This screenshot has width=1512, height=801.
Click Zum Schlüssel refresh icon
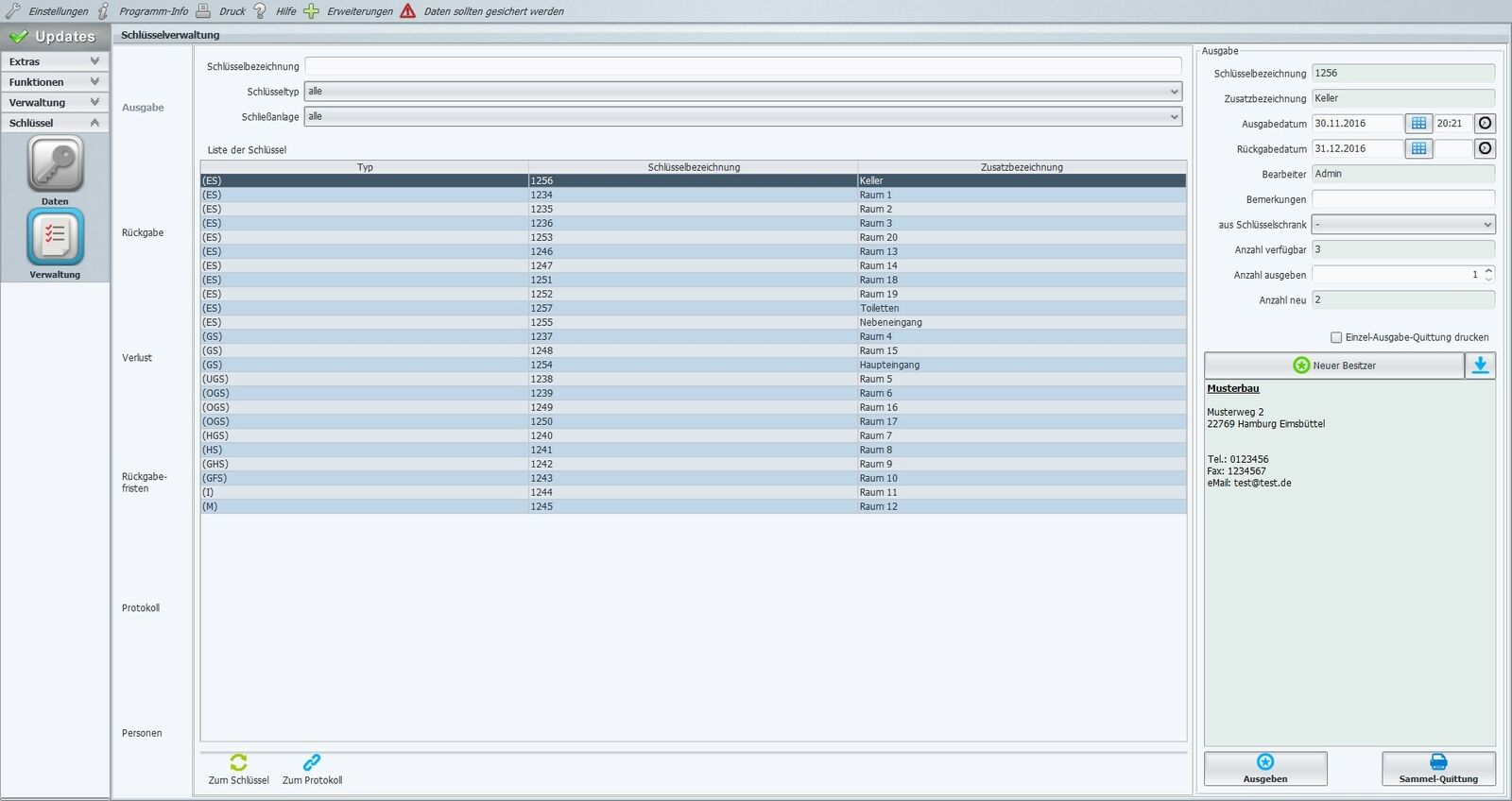click(x=238, y=761)
